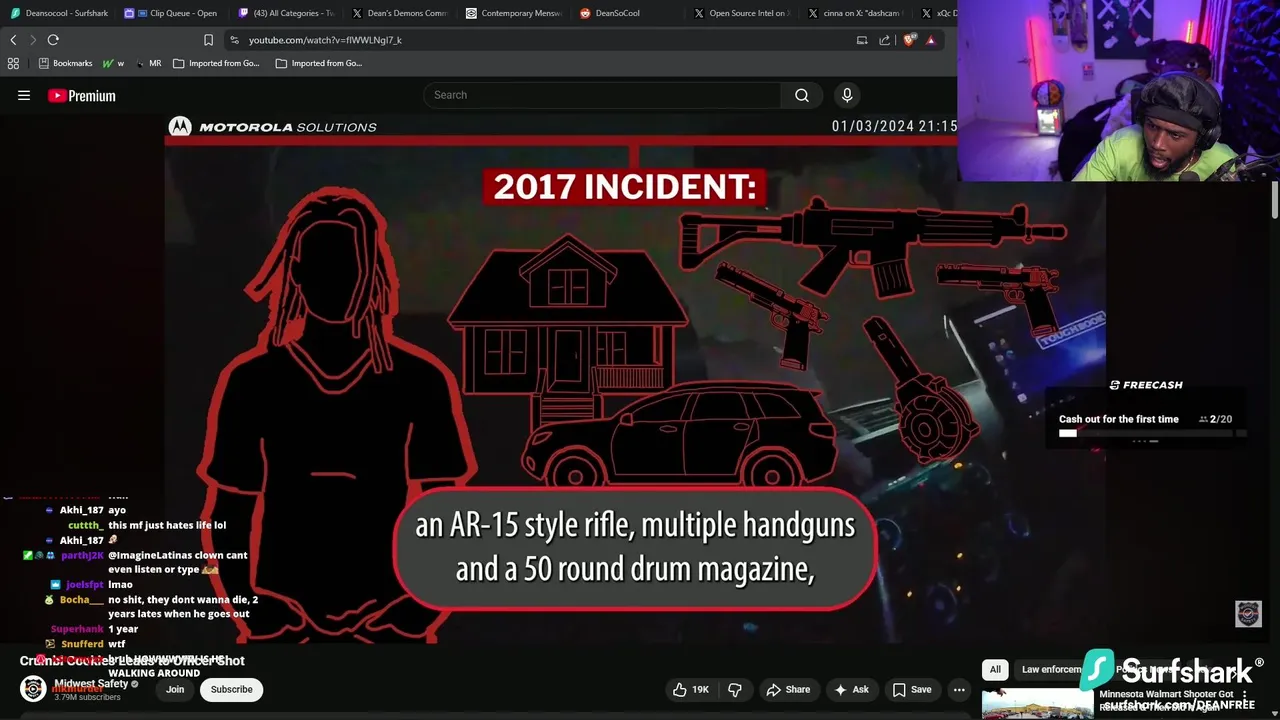Viewport: 1280px width, 720px height.
Task: Click the Brave Rewards triangle icon
Action: pos(931,40)
